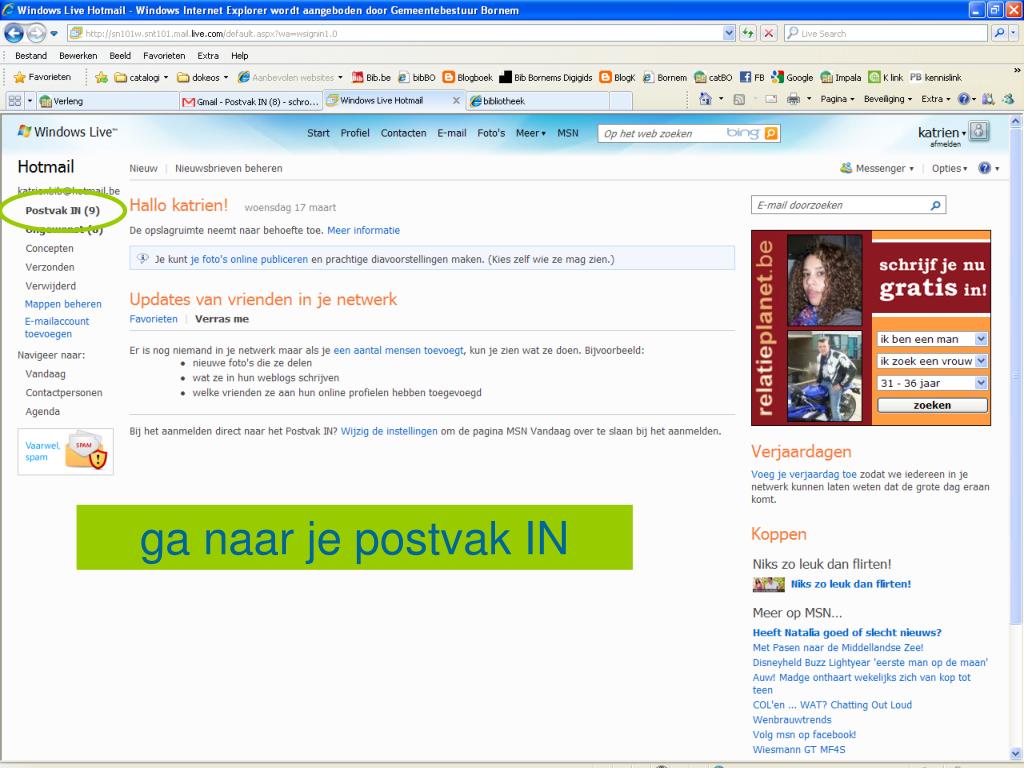Open the Verzonden folder

pos(50,267)
